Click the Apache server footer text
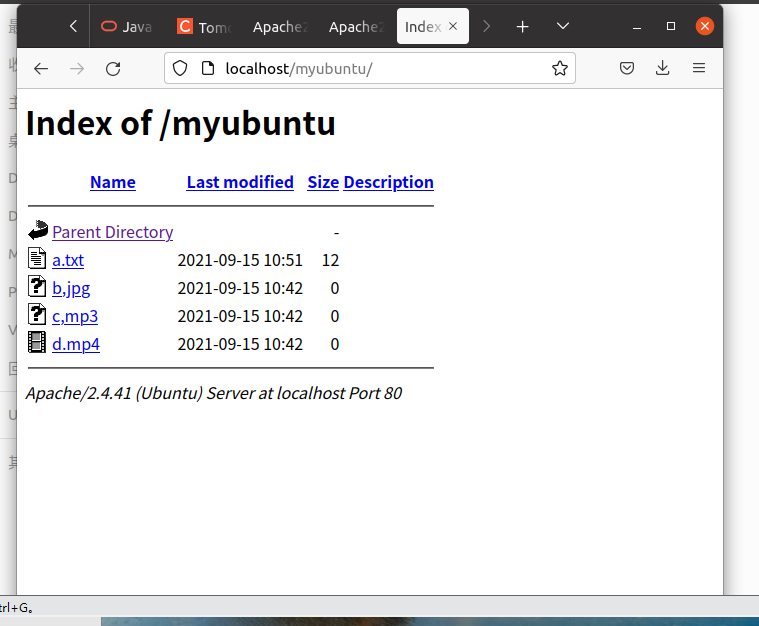 click(214, 394)
